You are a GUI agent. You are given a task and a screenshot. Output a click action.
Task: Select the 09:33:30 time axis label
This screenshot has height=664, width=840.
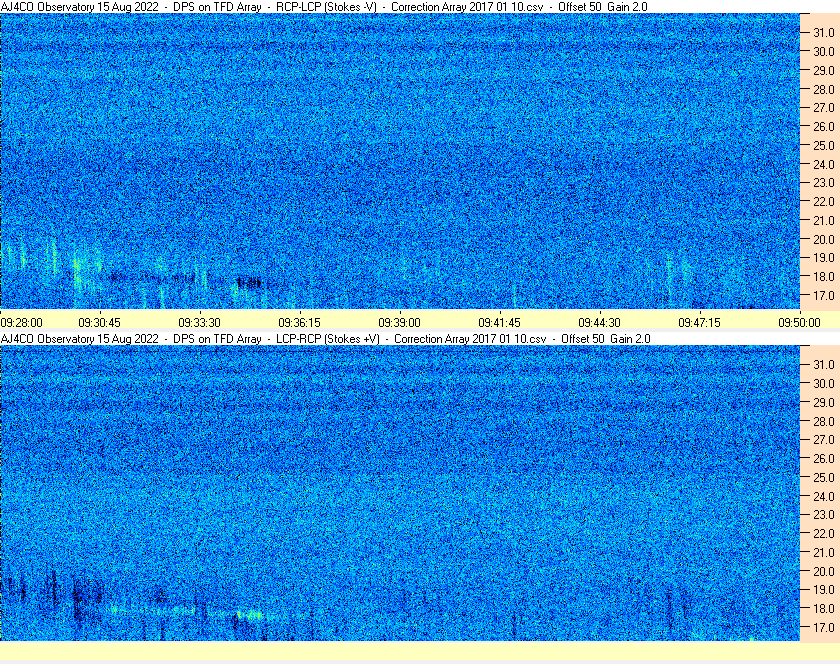(199, 323)
